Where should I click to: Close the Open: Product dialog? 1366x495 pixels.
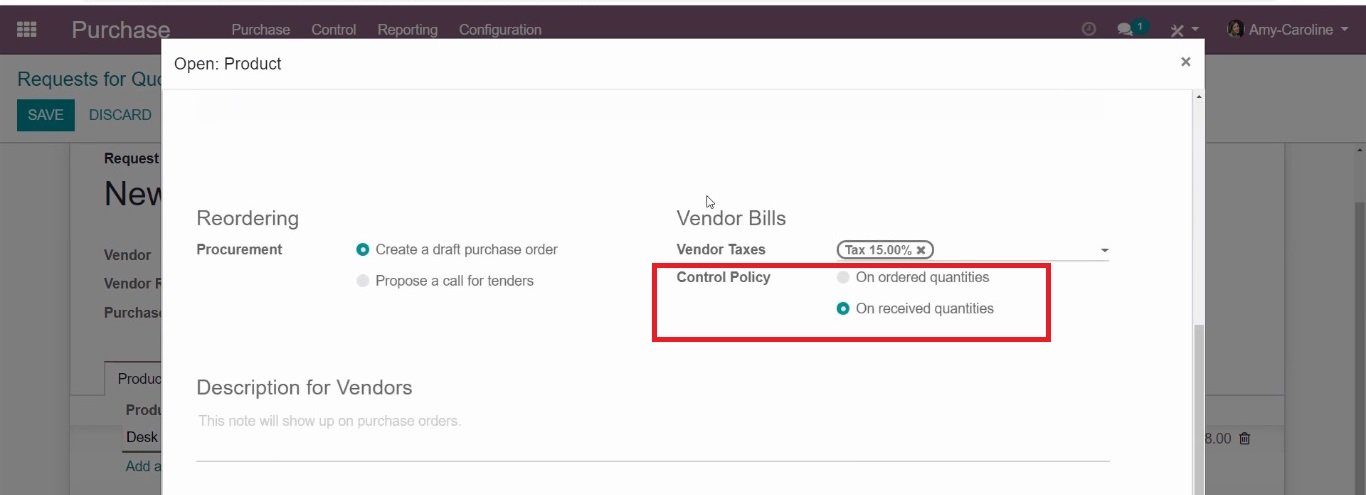[x=1185, y=62]
